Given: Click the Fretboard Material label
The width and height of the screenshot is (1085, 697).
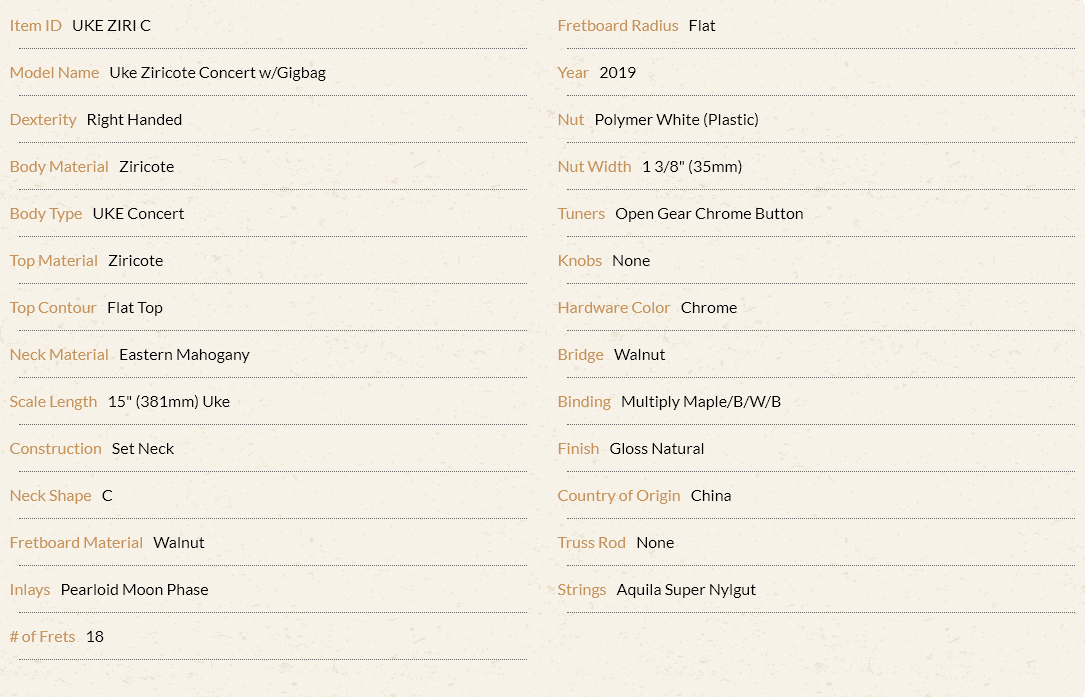Looking at the screenshot, I should pyautogui.click(x=76, y=543).
